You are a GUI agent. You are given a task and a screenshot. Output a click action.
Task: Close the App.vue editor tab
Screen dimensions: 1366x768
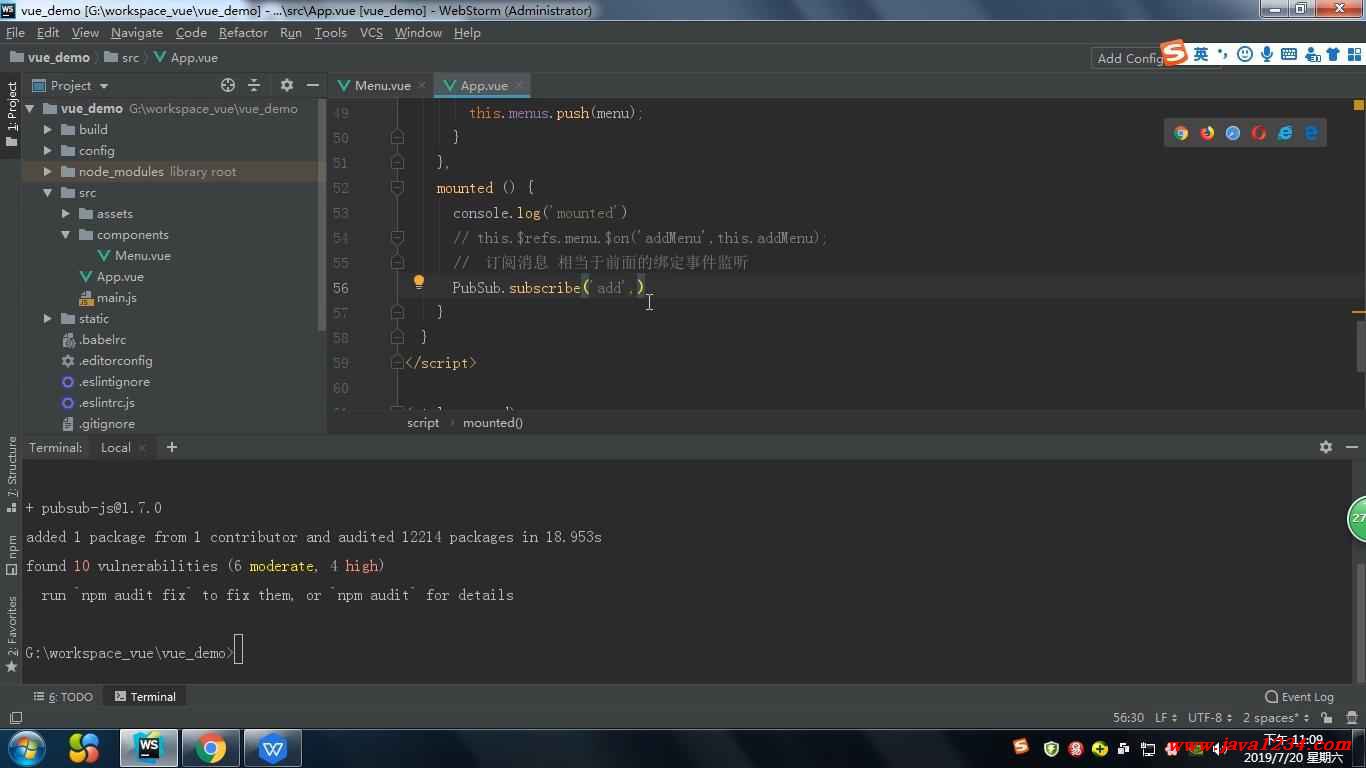[519, 86]
